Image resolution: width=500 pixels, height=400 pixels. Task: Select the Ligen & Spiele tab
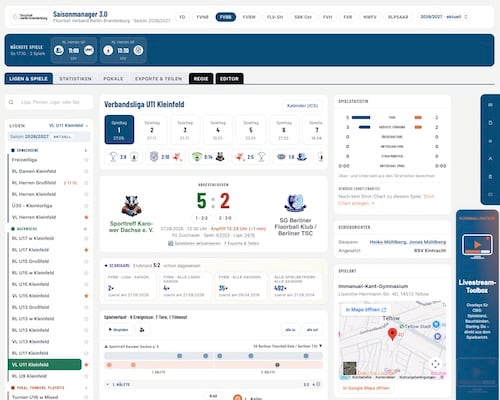pyautogui.click(x=29, y=79)
